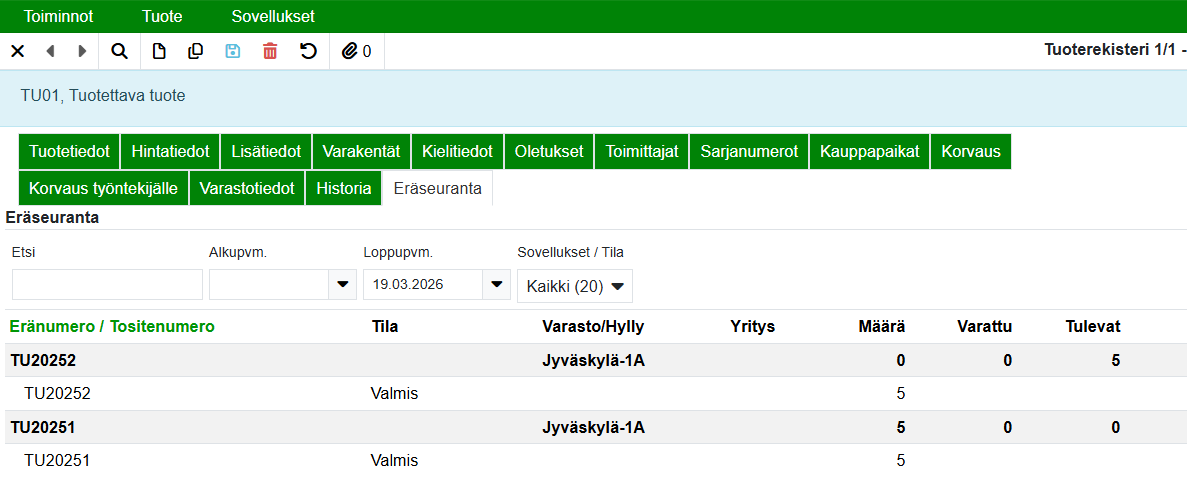Image resolution: width=1187 pixels, height=477 pixels.
Task: Go to next record arrow
Action: pyautogui.click(x=82, y=51)
